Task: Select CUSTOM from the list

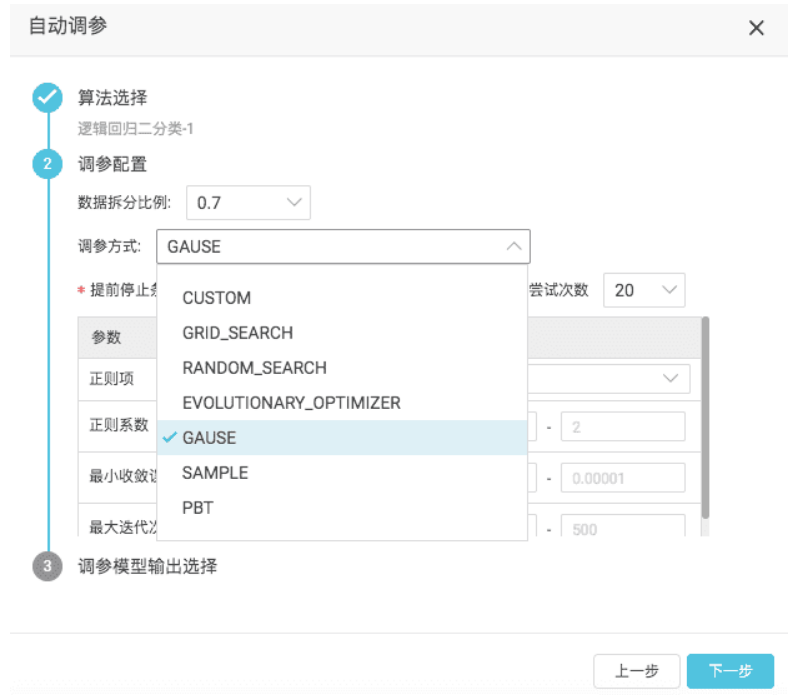Action: [342, 298]
